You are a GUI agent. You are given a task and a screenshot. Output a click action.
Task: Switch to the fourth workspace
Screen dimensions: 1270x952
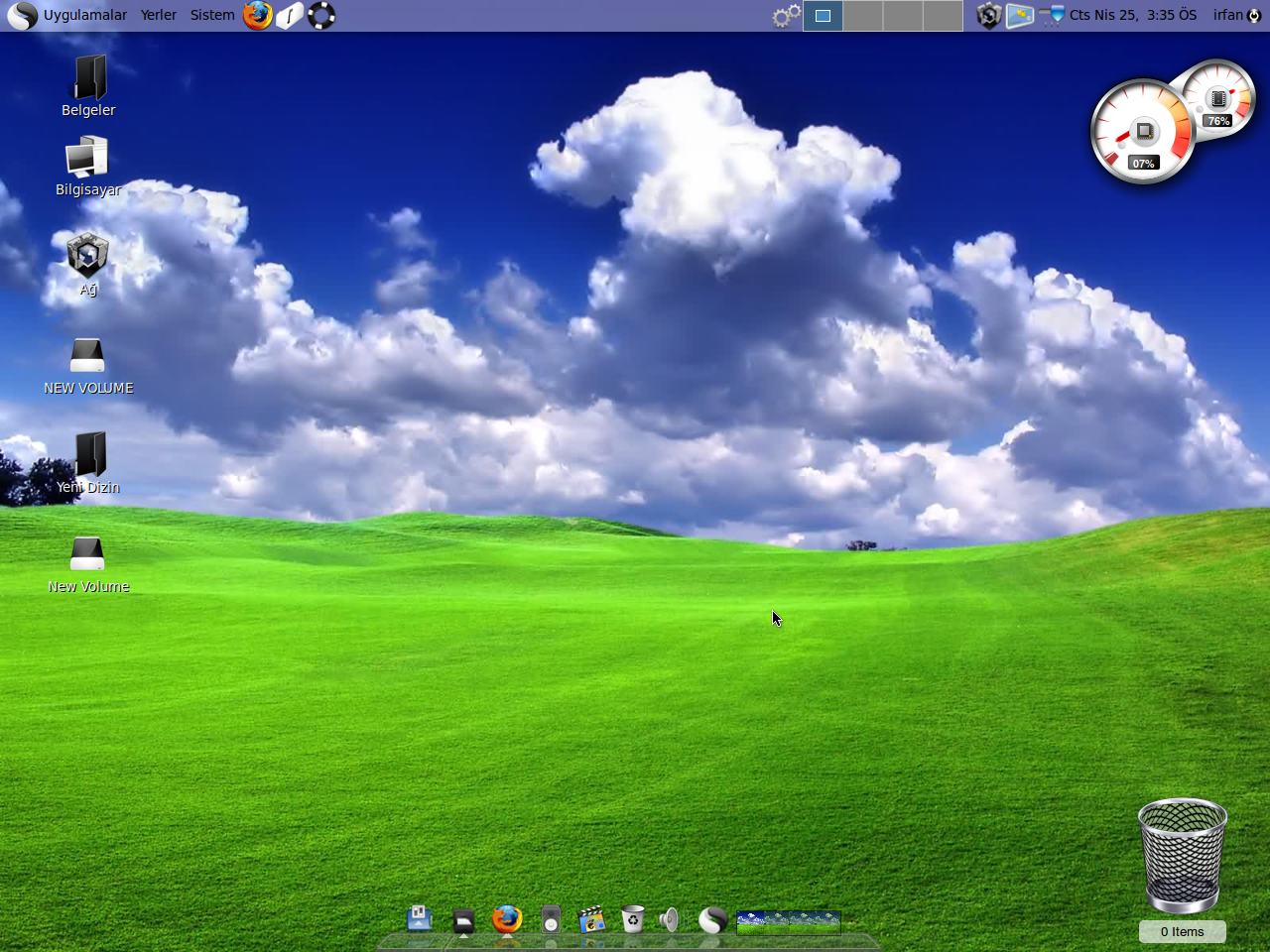pos(943,15)
